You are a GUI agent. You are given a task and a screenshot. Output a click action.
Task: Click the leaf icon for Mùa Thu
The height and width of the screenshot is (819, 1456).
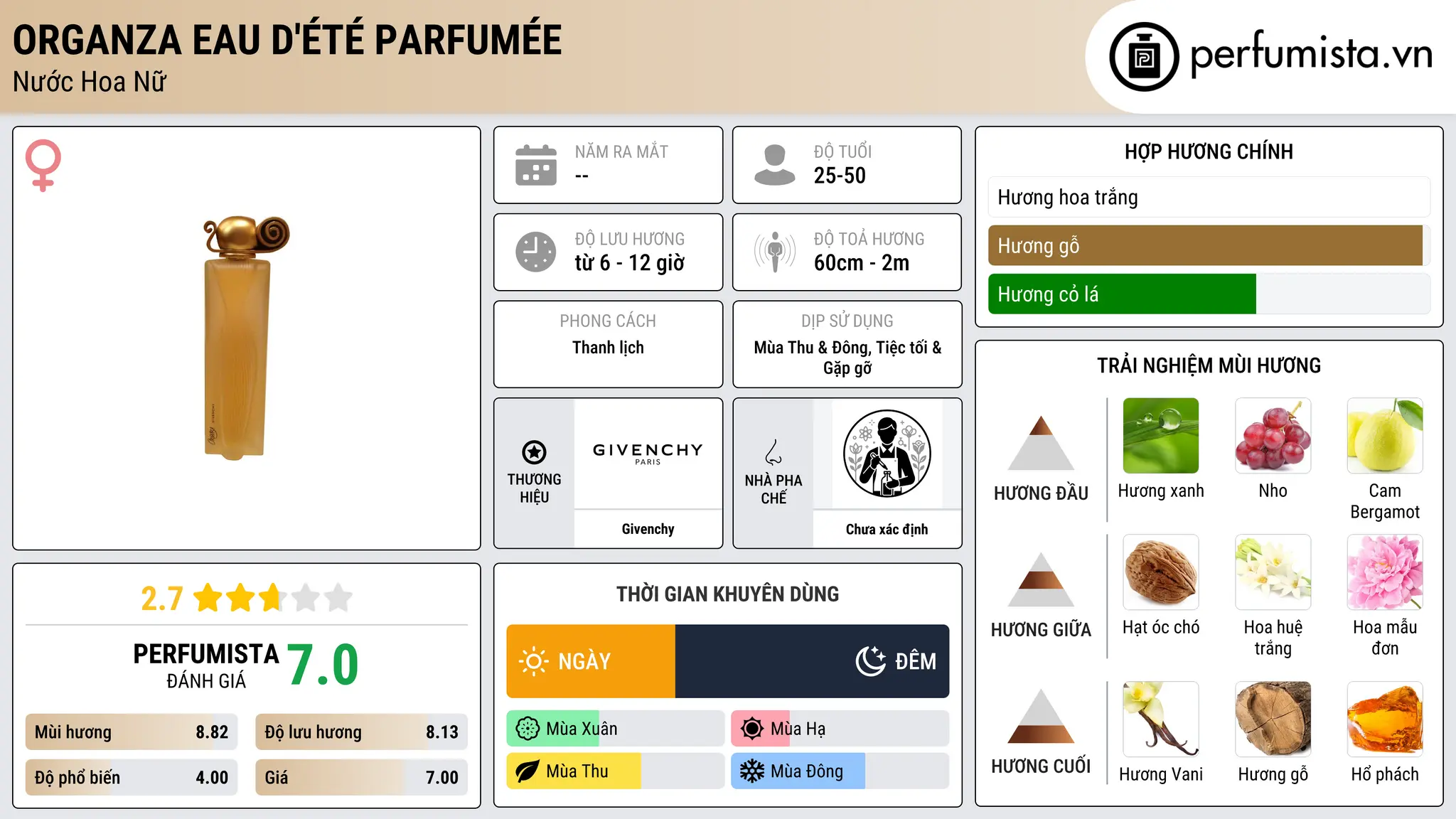coord(528,771)
